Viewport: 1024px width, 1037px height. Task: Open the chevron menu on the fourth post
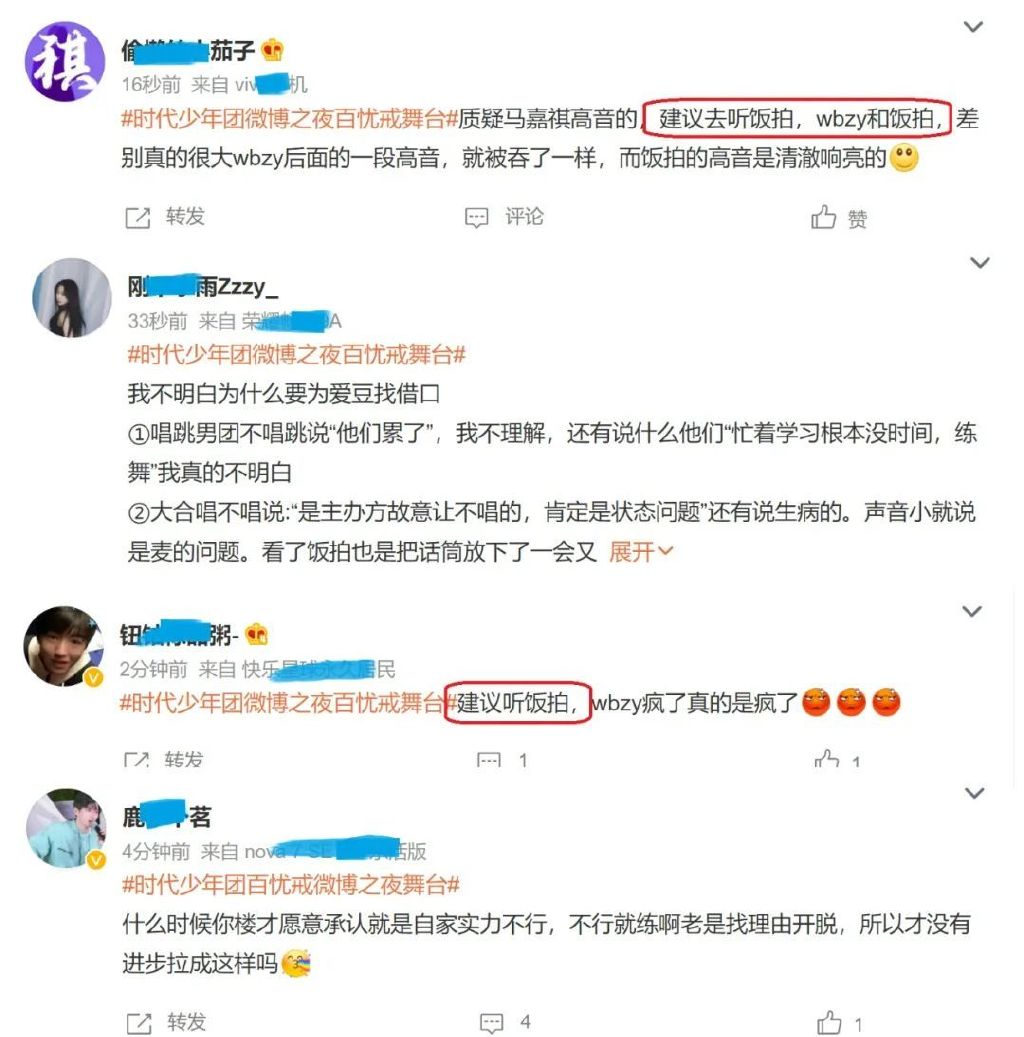(x=974, y=792)
